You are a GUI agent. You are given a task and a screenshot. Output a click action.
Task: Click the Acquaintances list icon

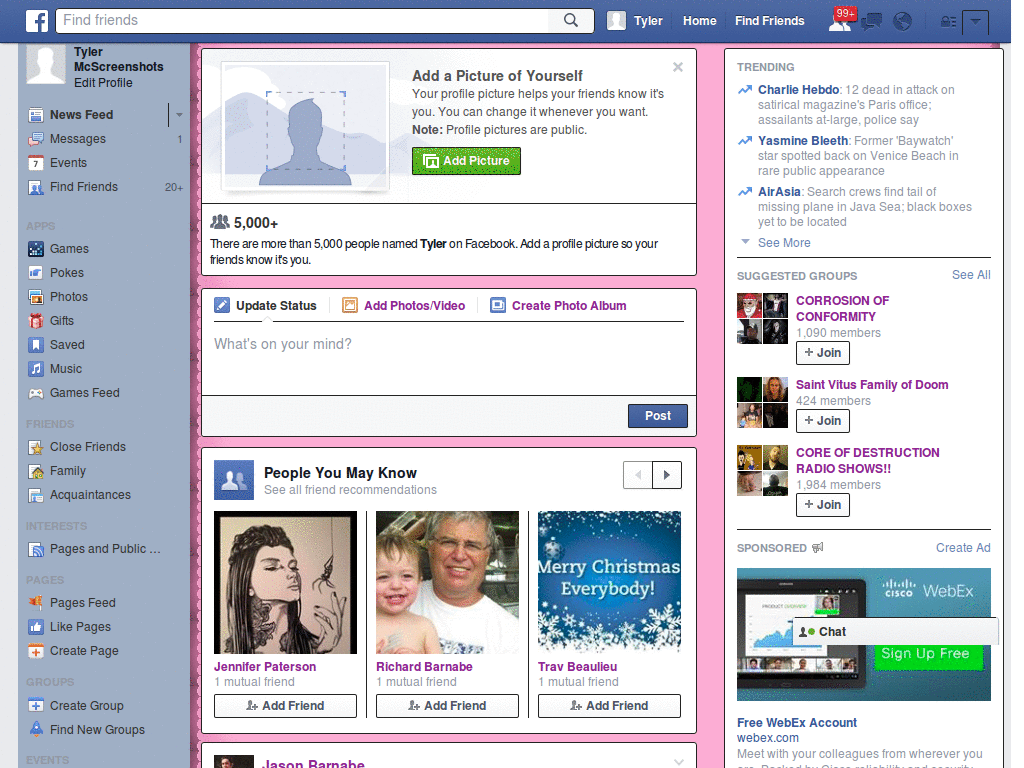click(36, 496)
